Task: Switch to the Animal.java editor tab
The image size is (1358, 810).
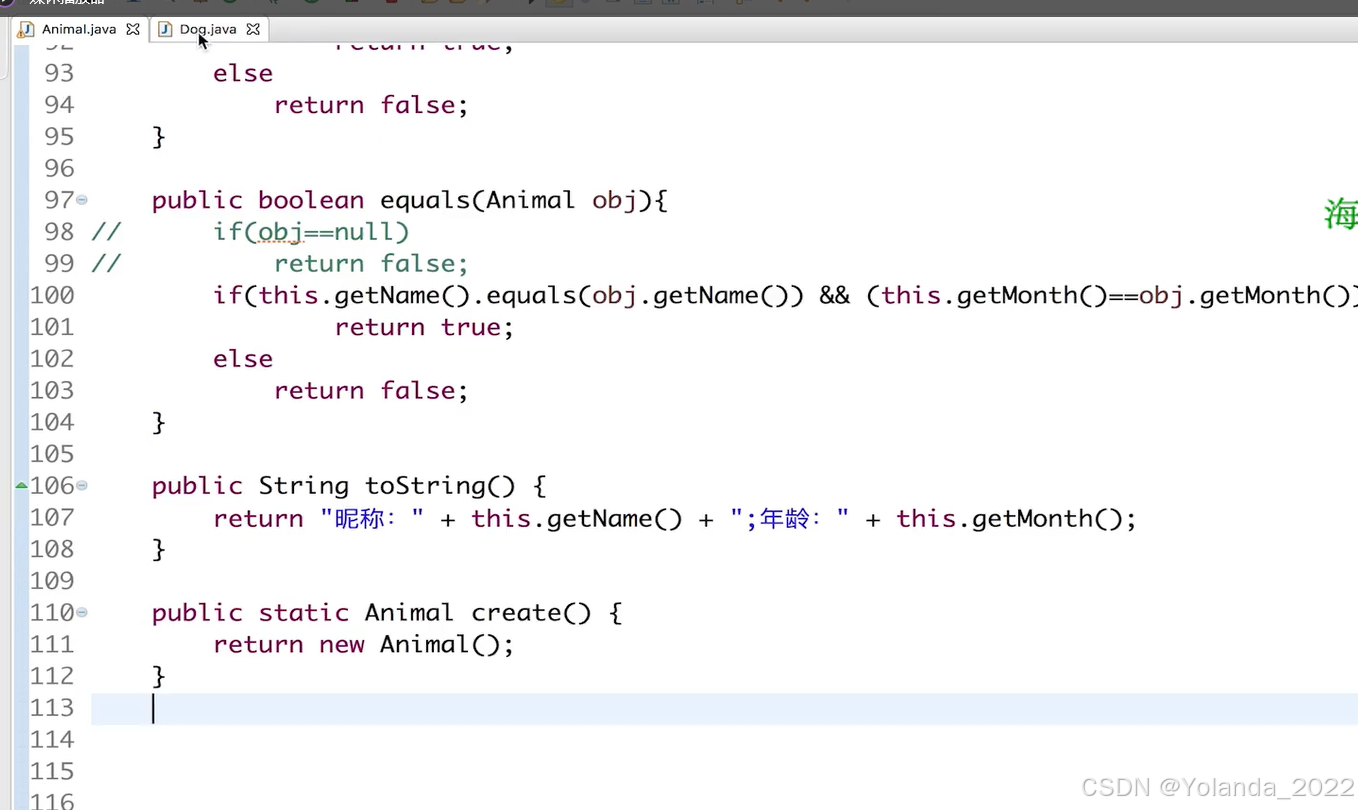Action: [x=79, y=29]
